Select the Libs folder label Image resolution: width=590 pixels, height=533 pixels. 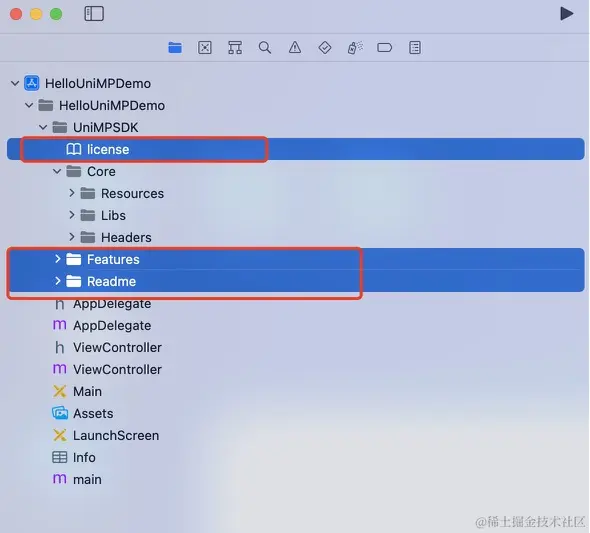113,216
